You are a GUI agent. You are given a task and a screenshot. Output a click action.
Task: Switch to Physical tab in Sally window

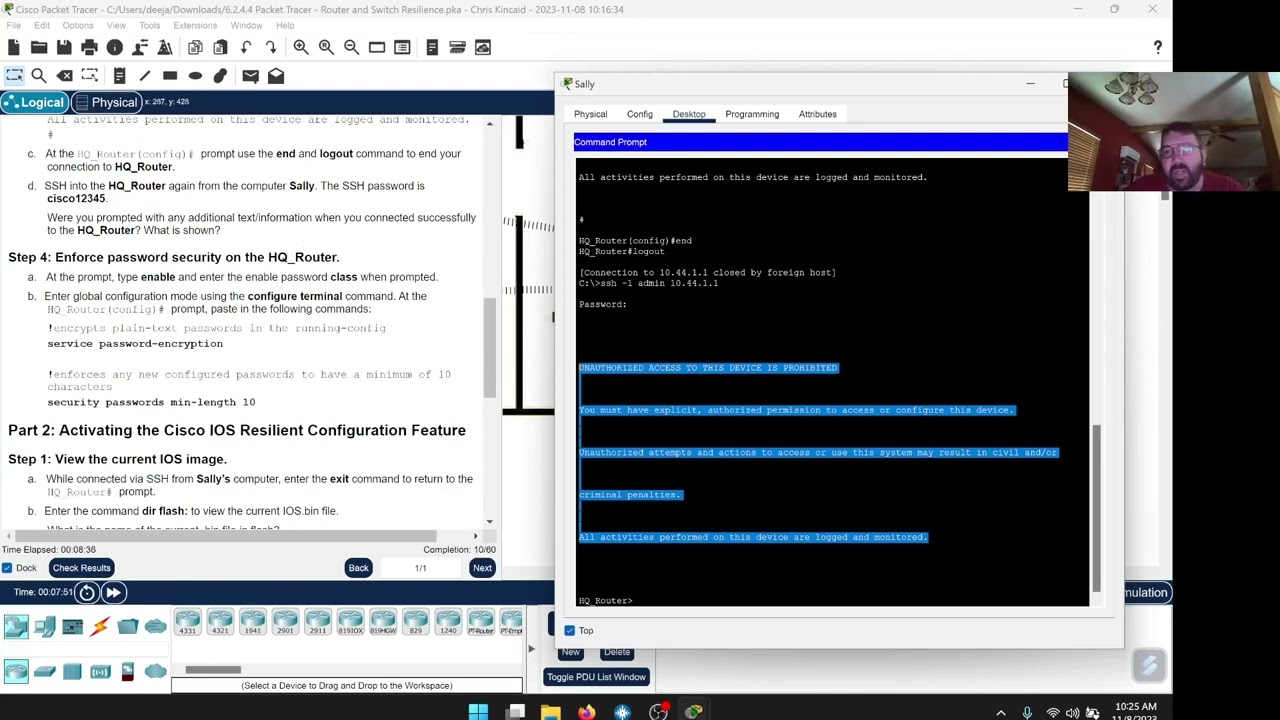tap(590, 114)
